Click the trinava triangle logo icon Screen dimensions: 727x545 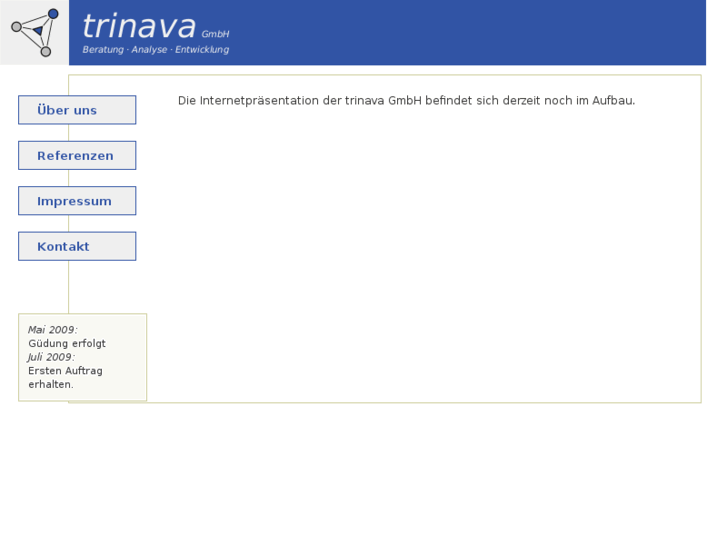(35, 32)
